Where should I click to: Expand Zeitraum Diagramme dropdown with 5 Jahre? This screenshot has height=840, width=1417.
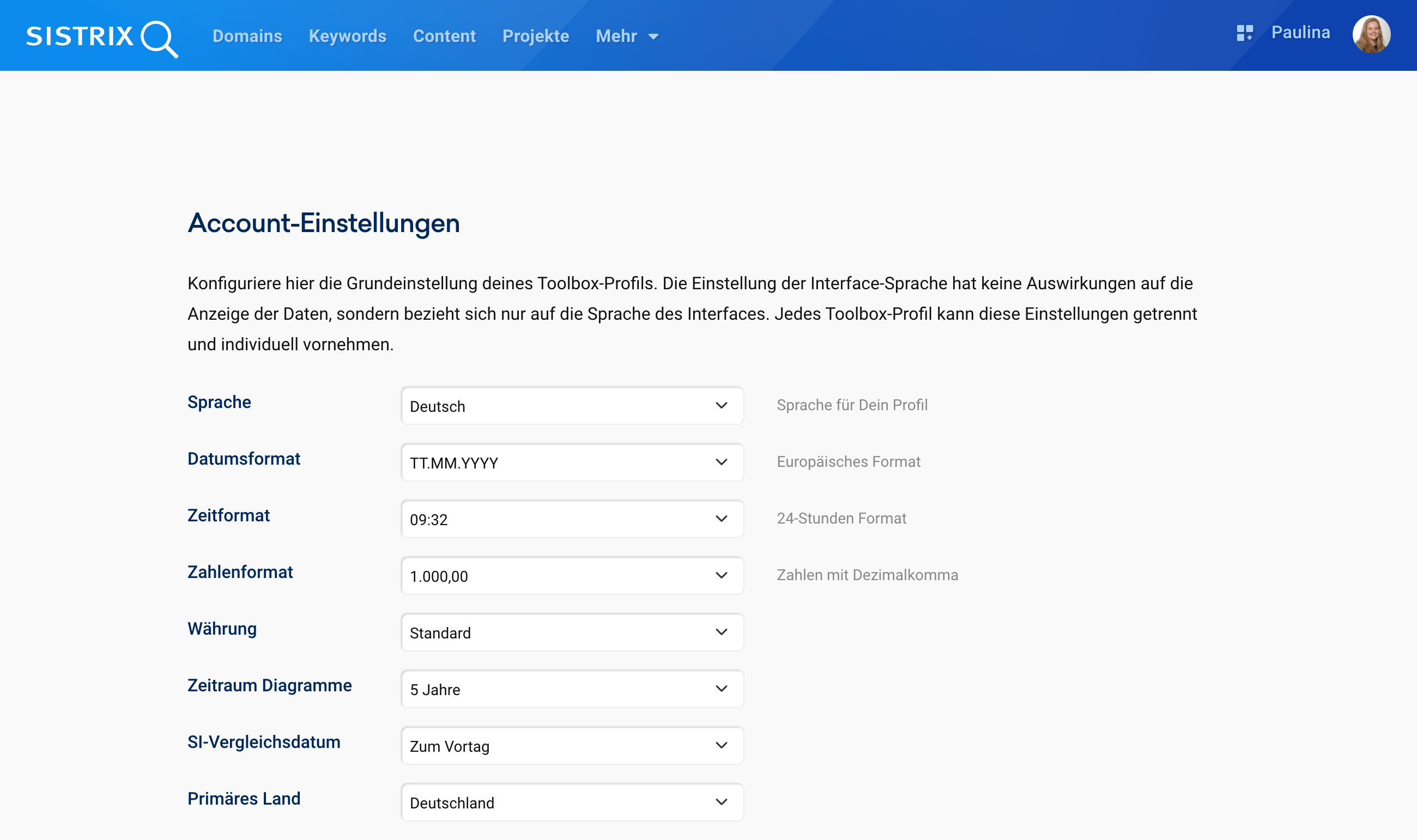point(572,689)
